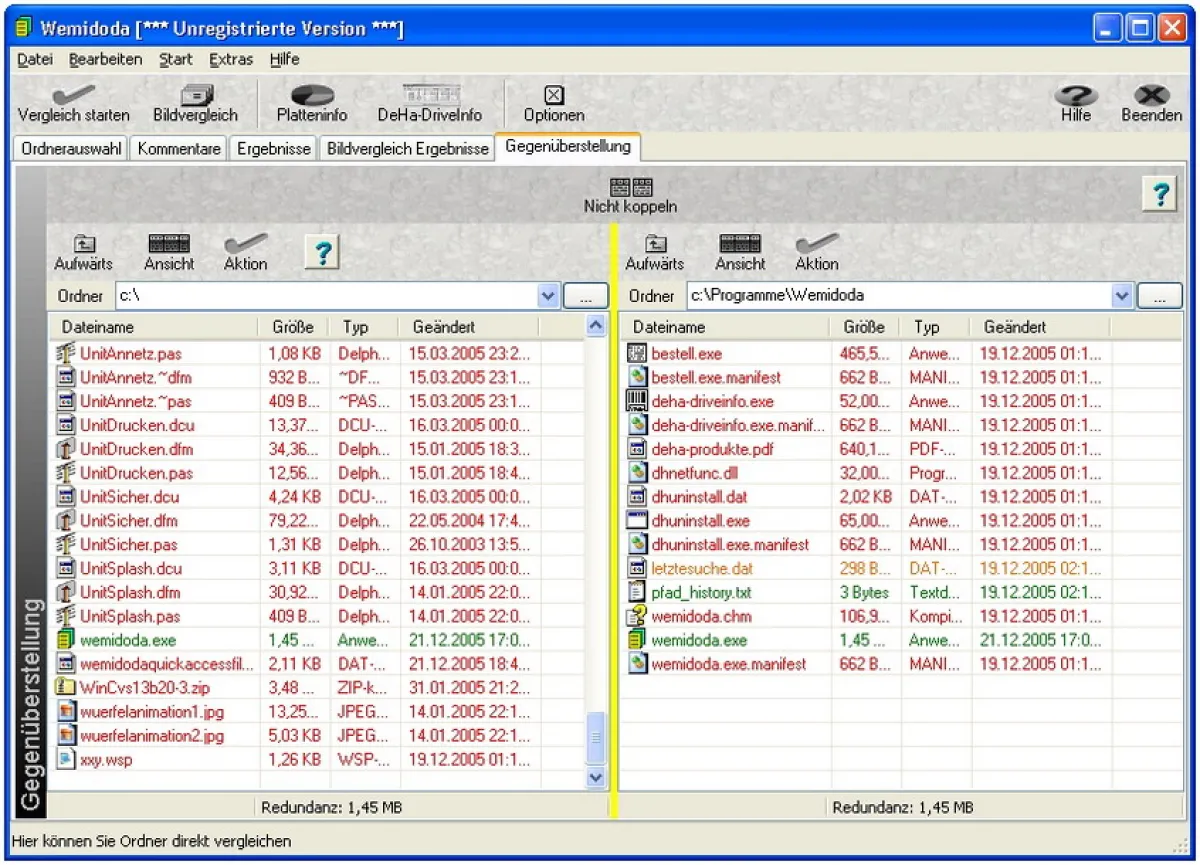The width and height of the screenshot is (1200, 865).
Task: Open the Extras menu
Action: [231, 60]
